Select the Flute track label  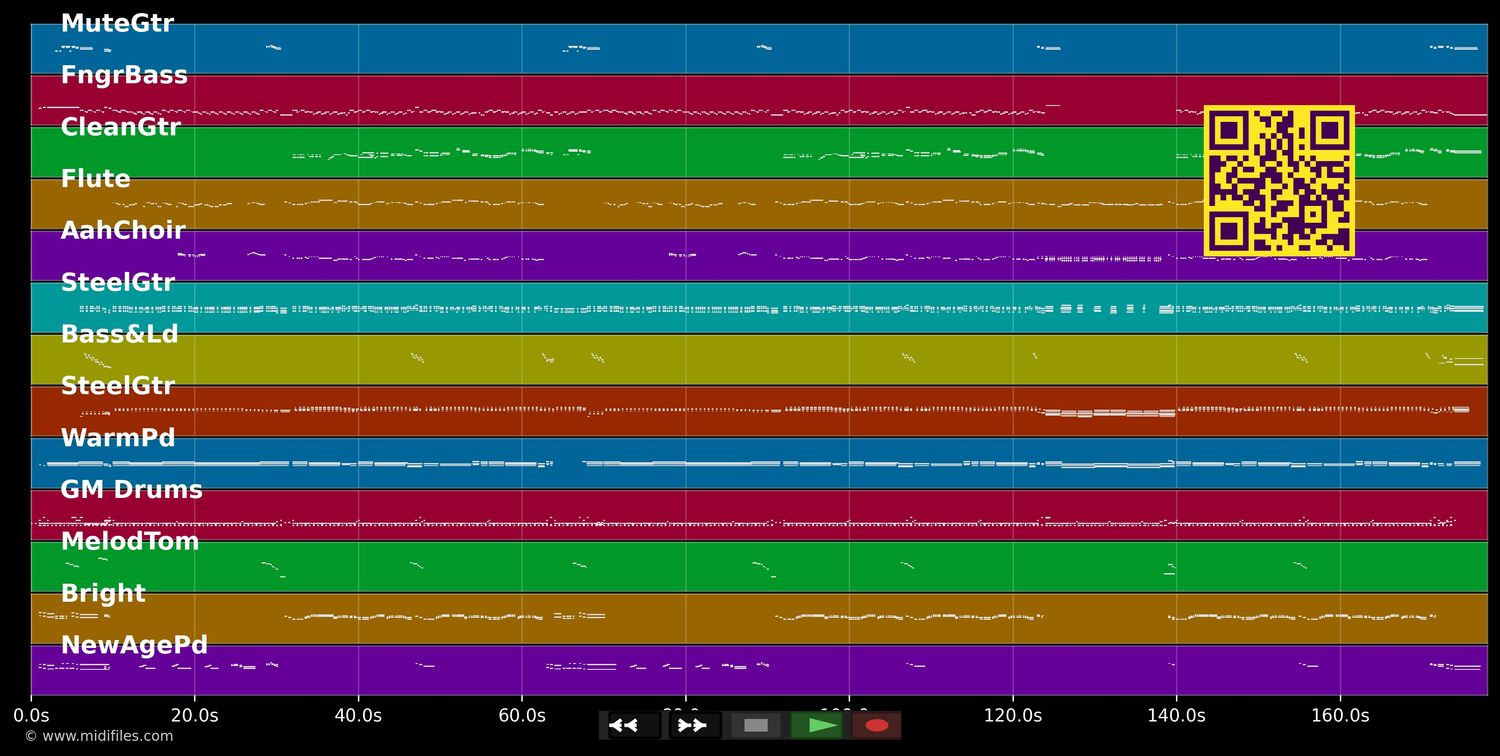click(x=95, y=180)
